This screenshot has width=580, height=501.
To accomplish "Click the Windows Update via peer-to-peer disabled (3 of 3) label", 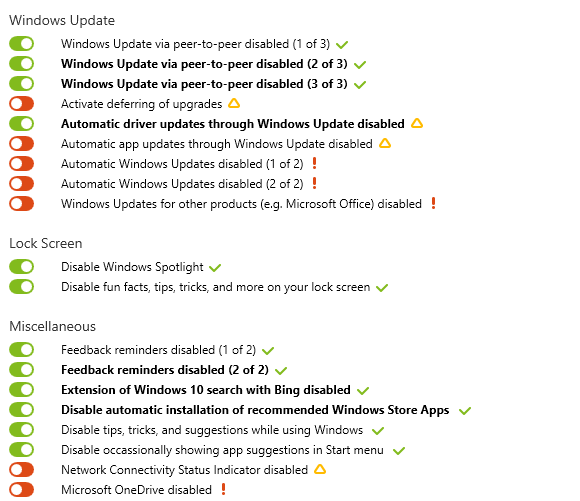I will (x=204, y=84).
